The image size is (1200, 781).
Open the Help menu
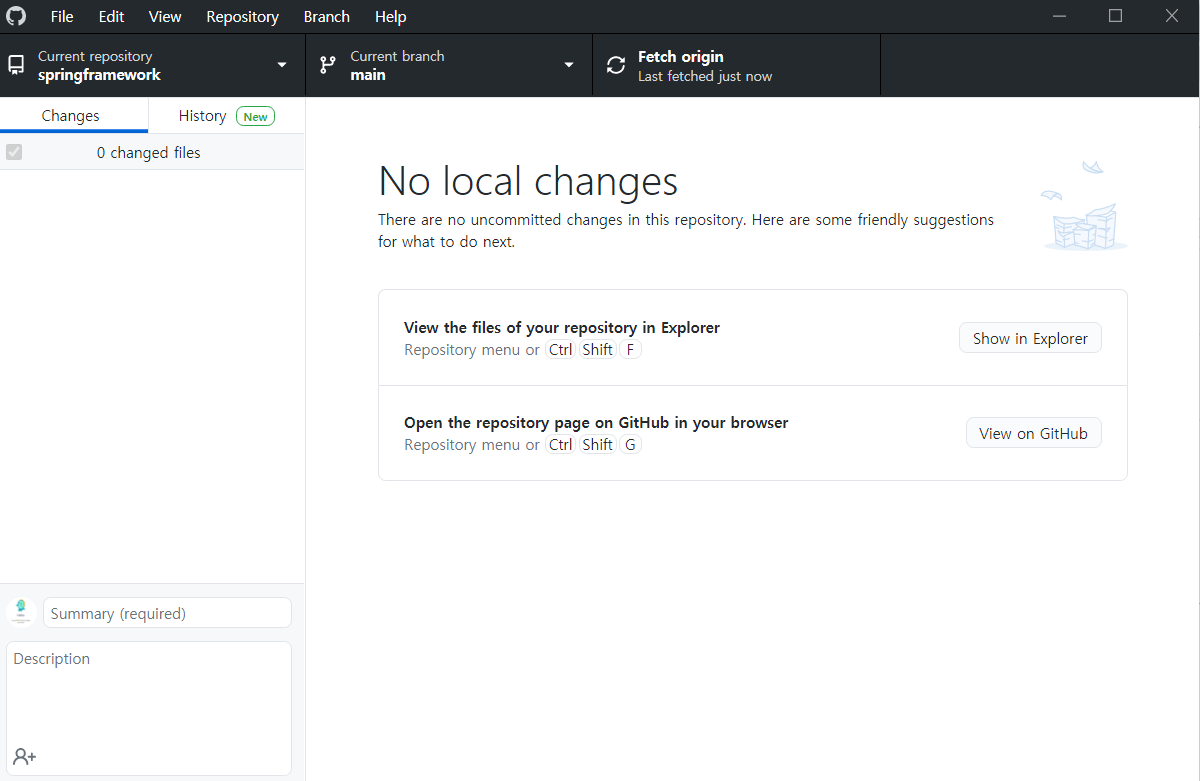(391, 16)
